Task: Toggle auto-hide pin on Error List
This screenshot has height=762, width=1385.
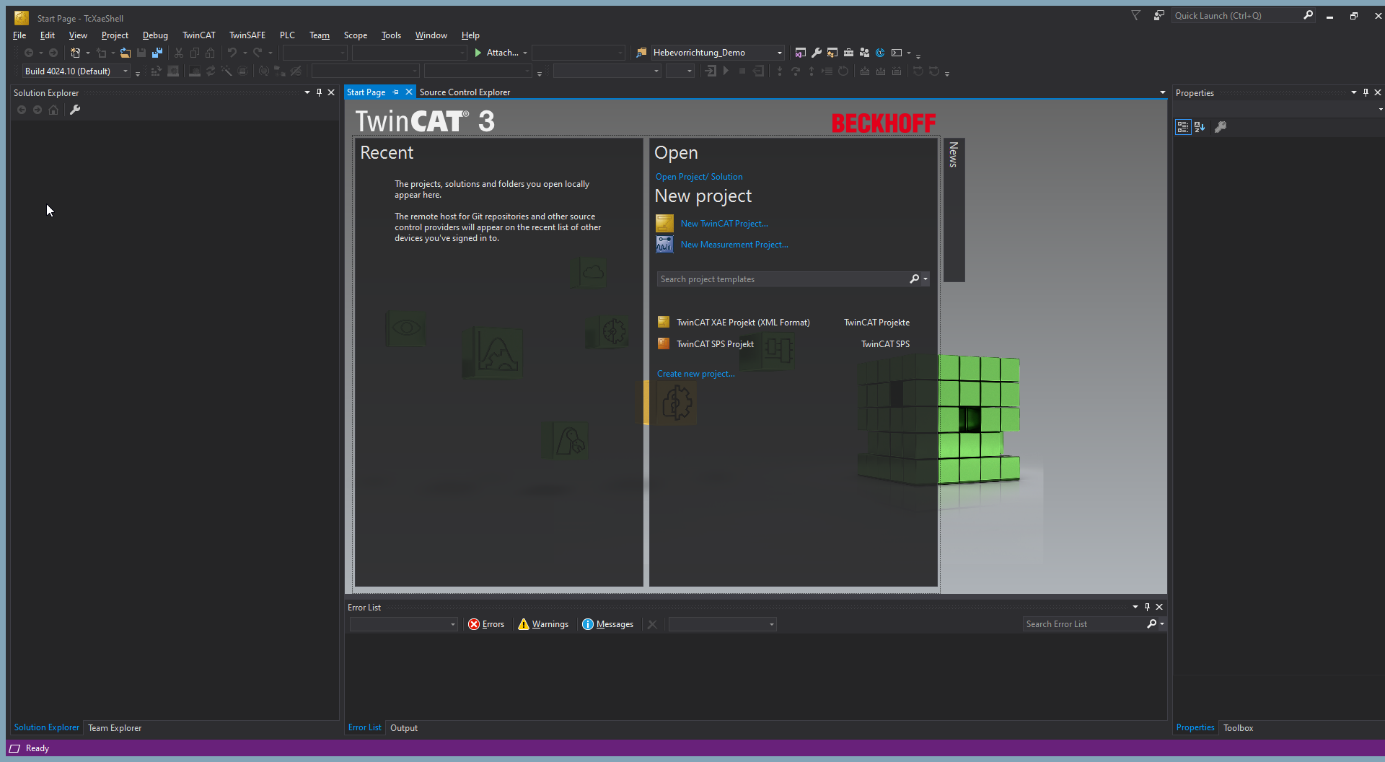Action: click(x=1147, y=607)
